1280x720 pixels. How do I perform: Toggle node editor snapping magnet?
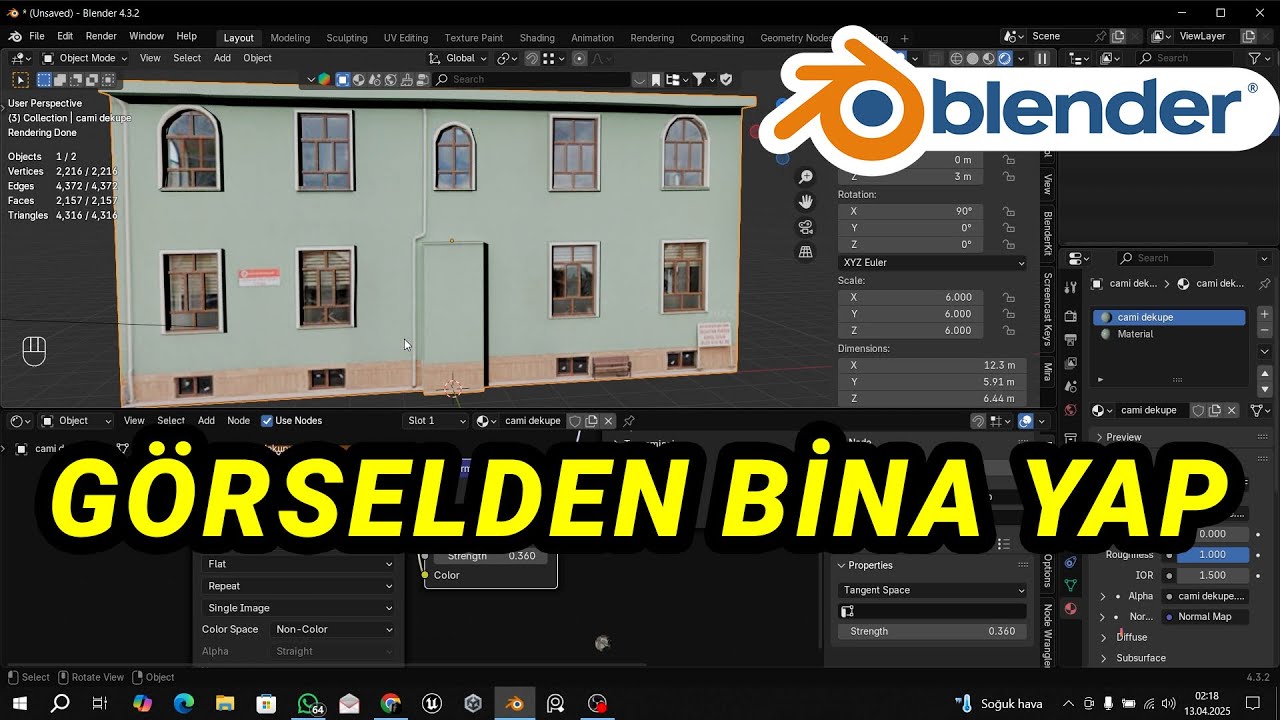pyautogui.click(x=978, y=421)
